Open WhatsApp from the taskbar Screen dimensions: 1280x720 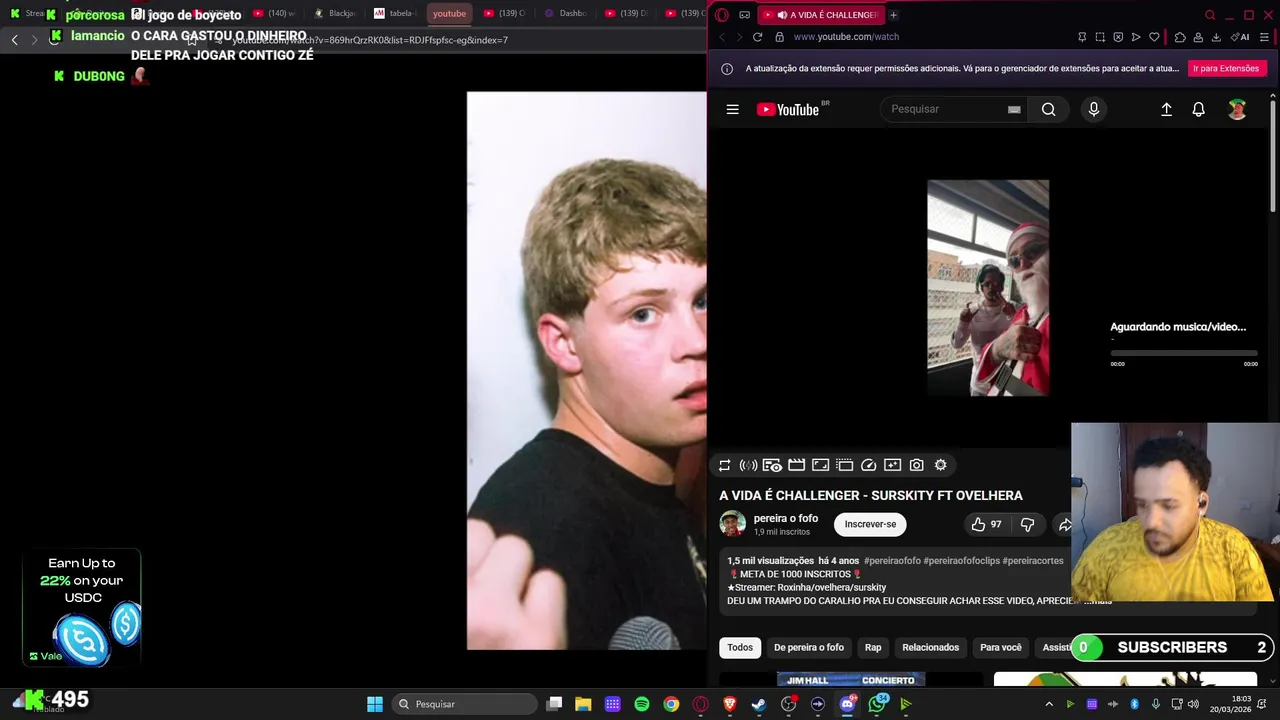tap(877, 704)
